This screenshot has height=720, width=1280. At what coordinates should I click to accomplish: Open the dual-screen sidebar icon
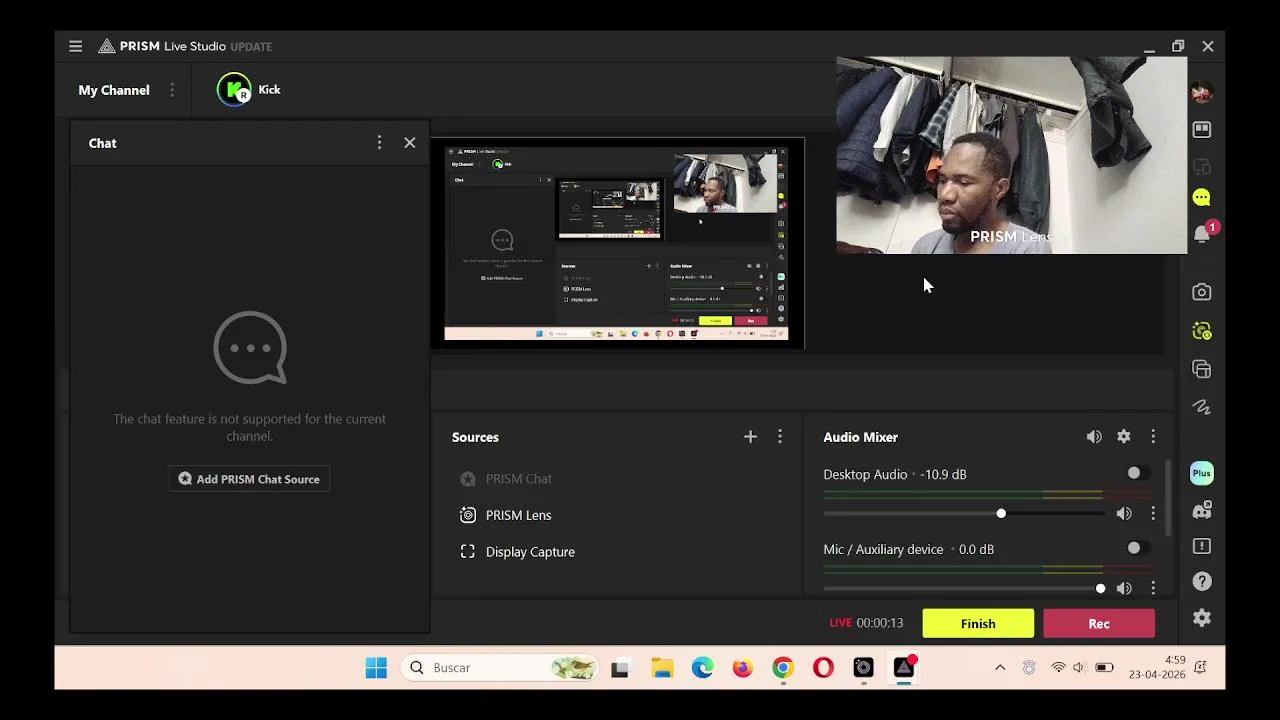pyautogui.click(x=1202, y=167)
